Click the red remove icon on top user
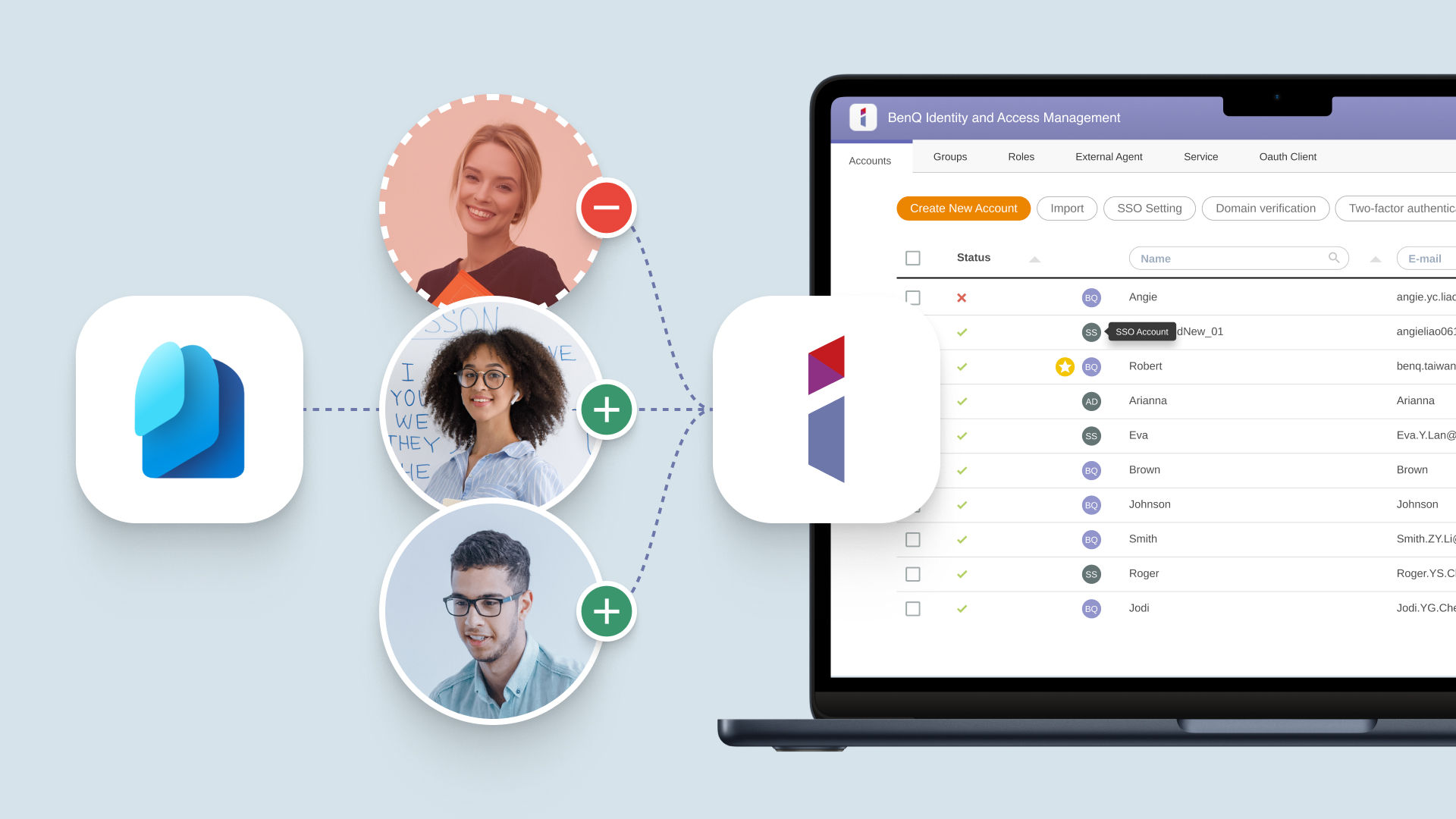Image resolution: width=1456 pixels, height=819 pixels. tap(607, 208)
